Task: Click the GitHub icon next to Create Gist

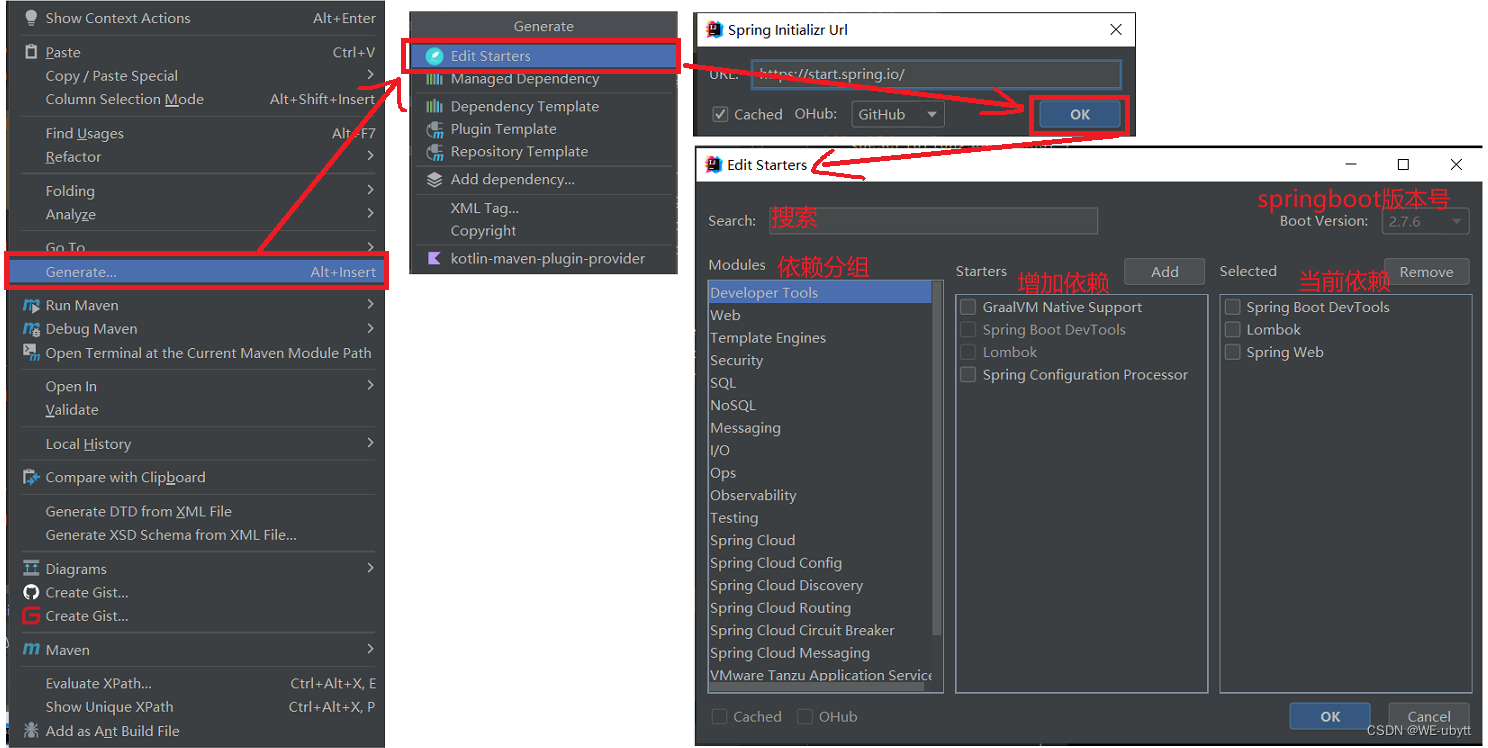Action: click(x=31, y=592)
